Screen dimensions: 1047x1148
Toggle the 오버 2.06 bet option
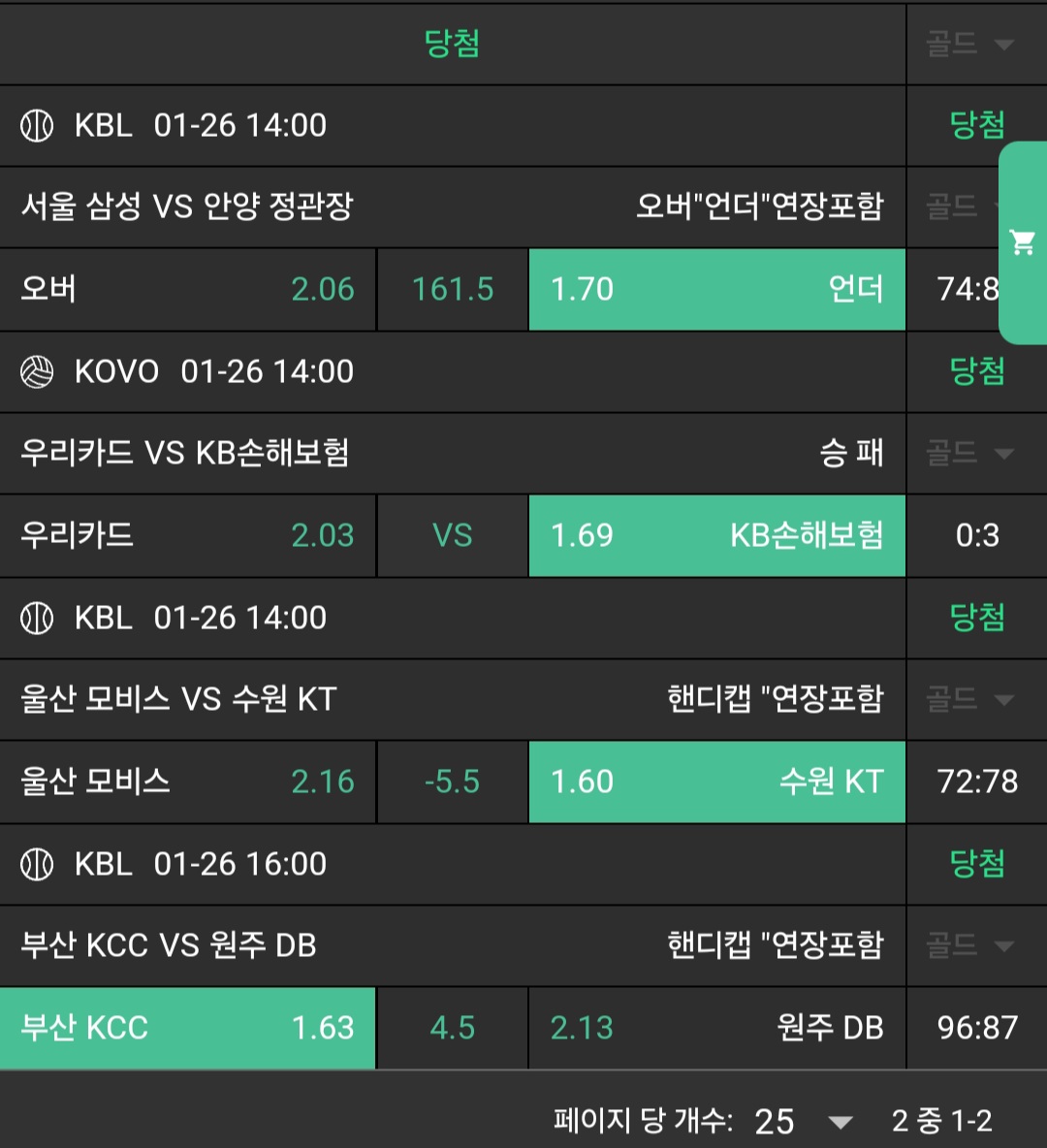pos(187,289)
